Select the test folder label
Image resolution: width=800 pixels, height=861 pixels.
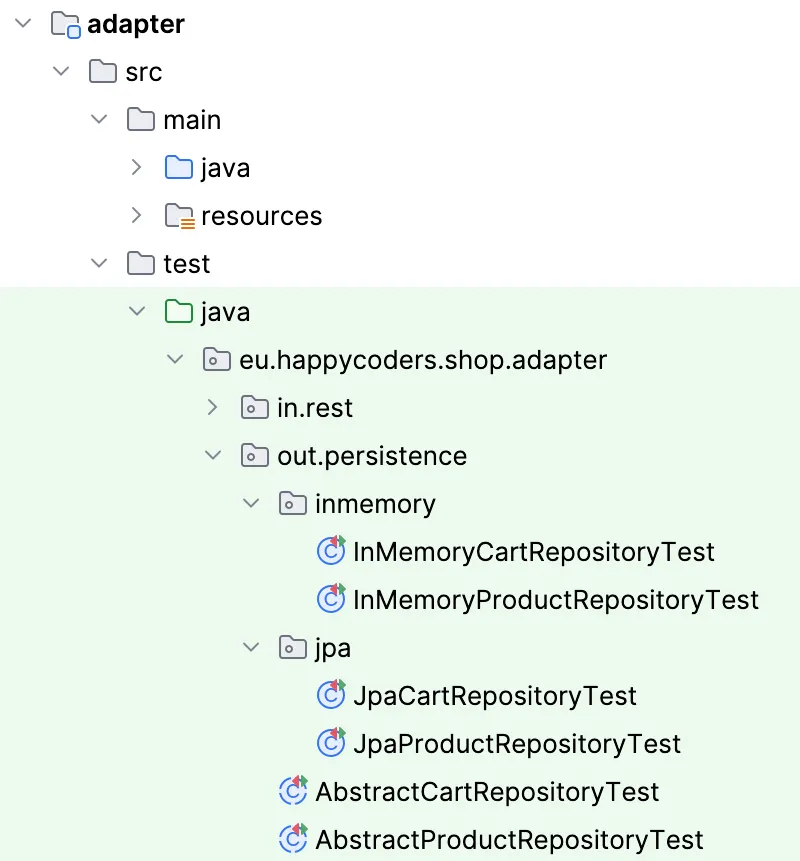(x=187, y=264)
